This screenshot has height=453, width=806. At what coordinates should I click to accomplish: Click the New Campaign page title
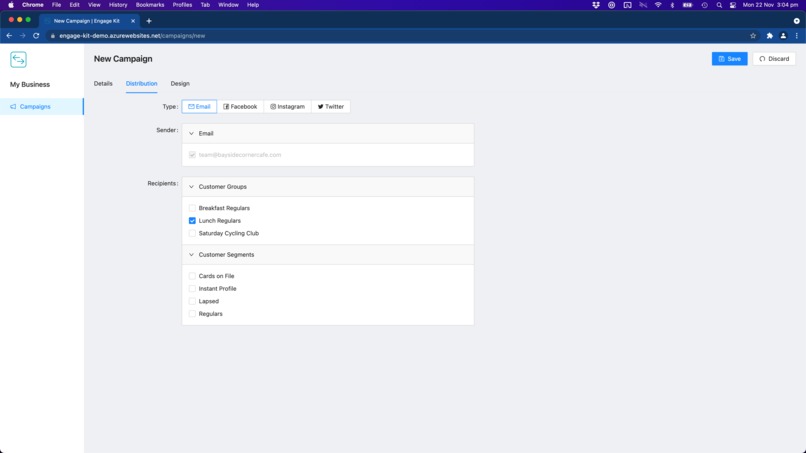pyautogui.click(x=123, y=59)
